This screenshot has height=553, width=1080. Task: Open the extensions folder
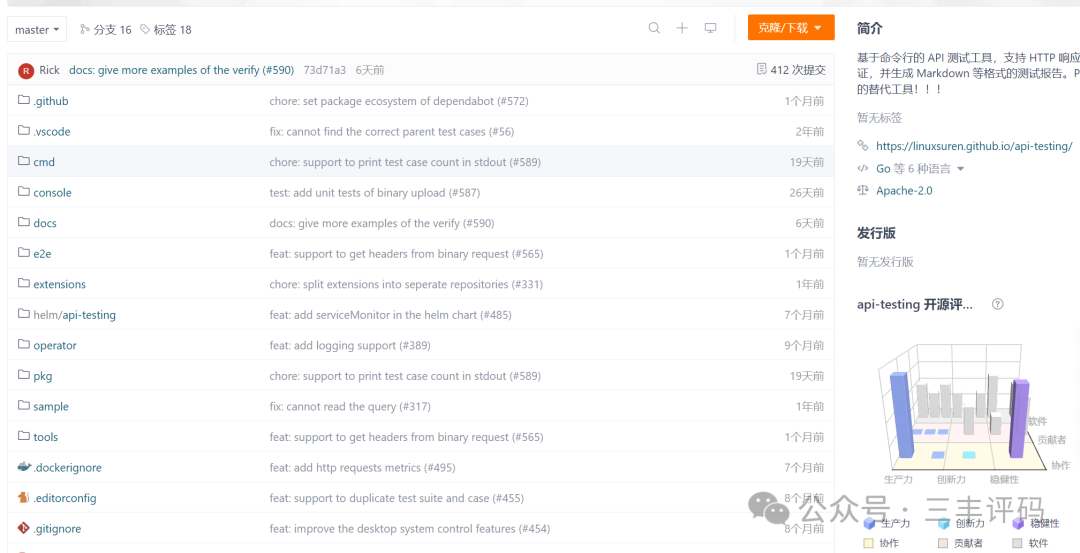[59, 284]
